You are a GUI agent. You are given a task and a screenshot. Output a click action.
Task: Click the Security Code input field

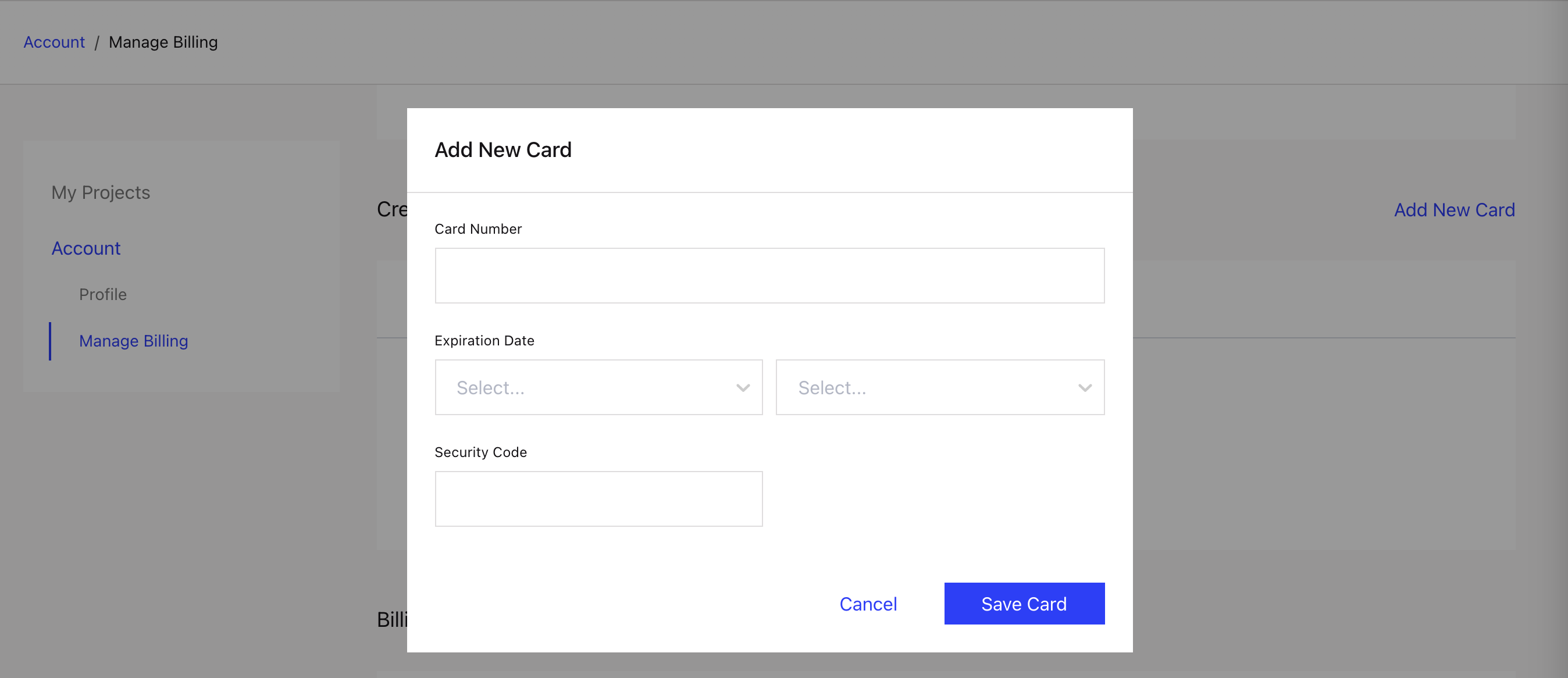tap(598, 498)
